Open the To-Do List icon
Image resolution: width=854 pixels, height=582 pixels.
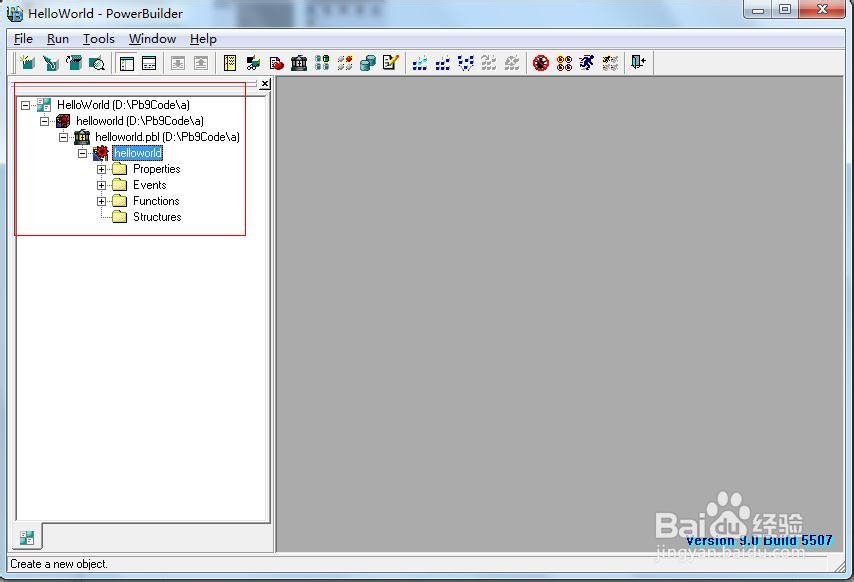(230, 63)
